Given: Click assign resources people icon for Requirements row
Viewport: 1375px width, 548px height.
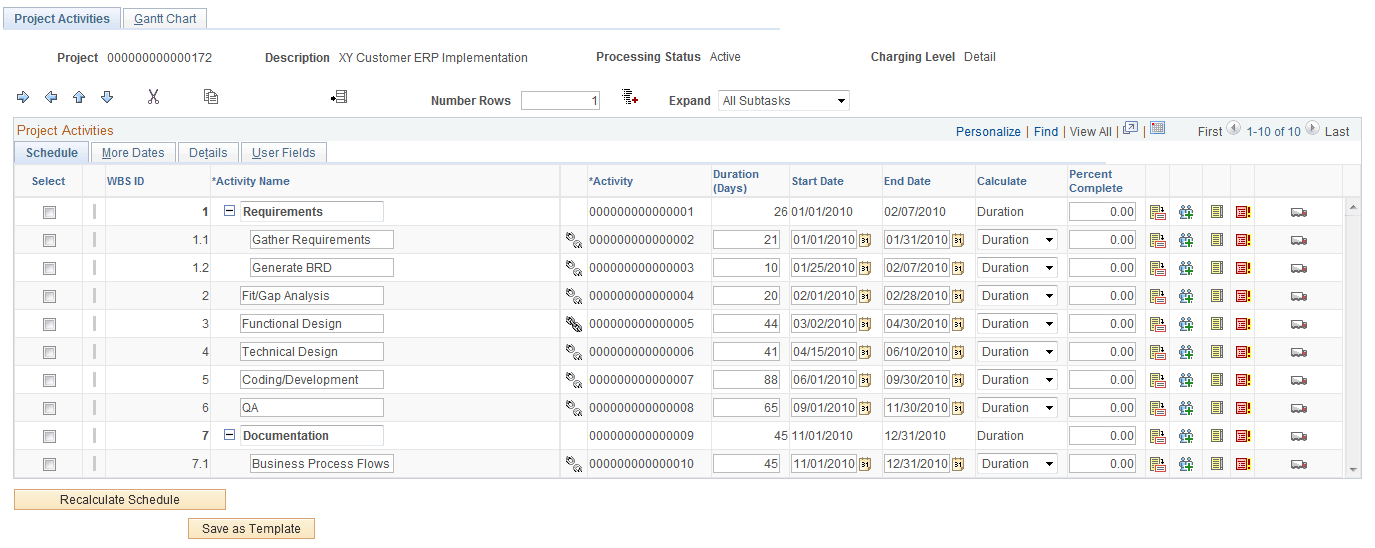Looking at the screenshot, I should coord(1186,212).
